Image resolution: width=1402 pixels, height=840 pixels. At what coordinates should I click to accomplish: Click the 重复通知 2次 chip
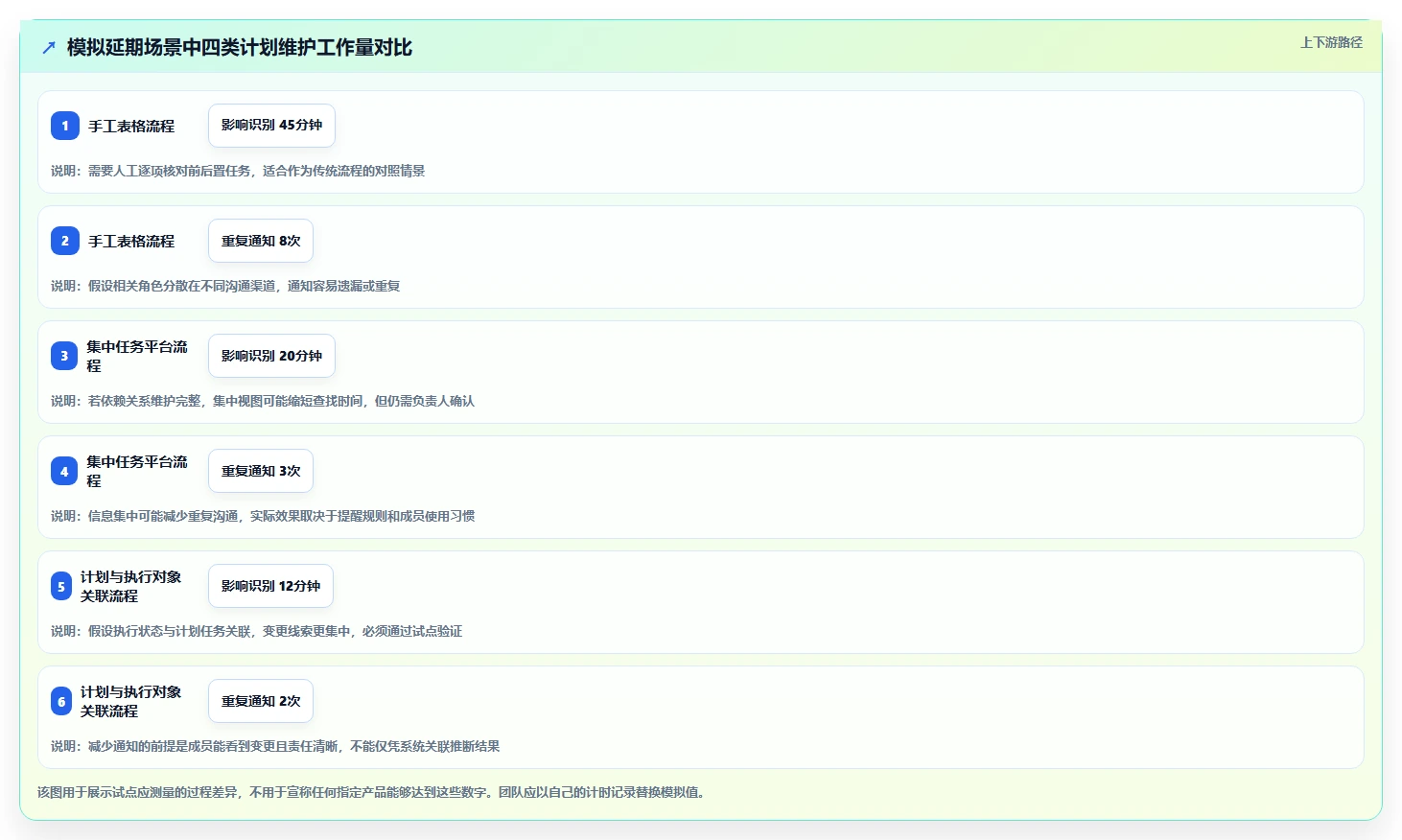(x=261, y=701)
